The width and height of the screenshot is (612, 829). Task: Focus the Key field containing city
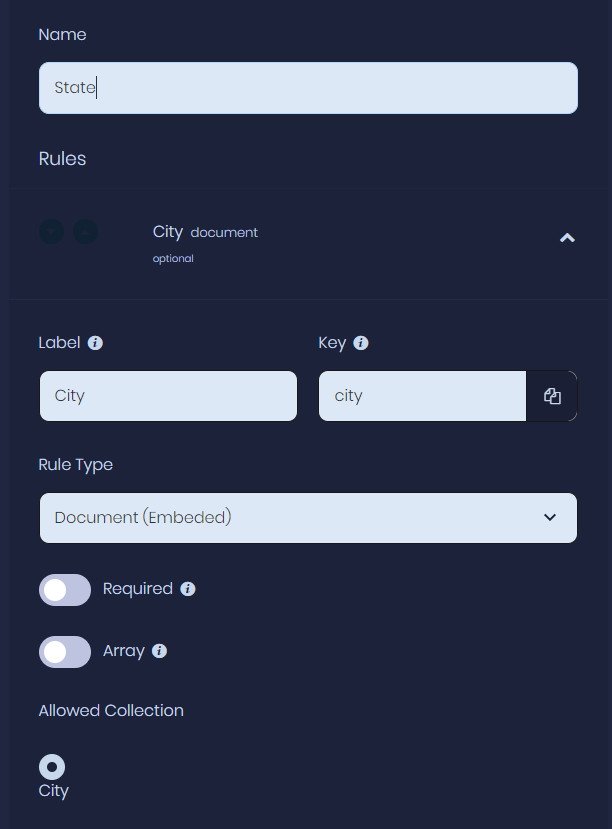click(x=422, y=396)
